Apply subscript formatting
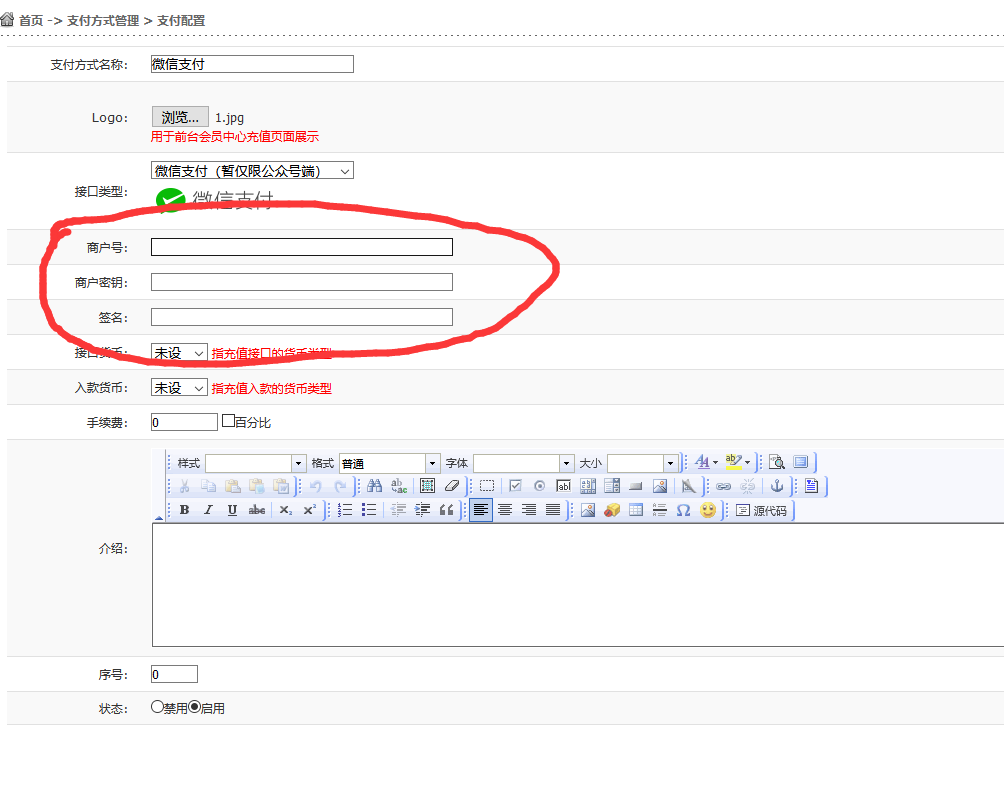 pyautogui.click(x=286, y=510)
